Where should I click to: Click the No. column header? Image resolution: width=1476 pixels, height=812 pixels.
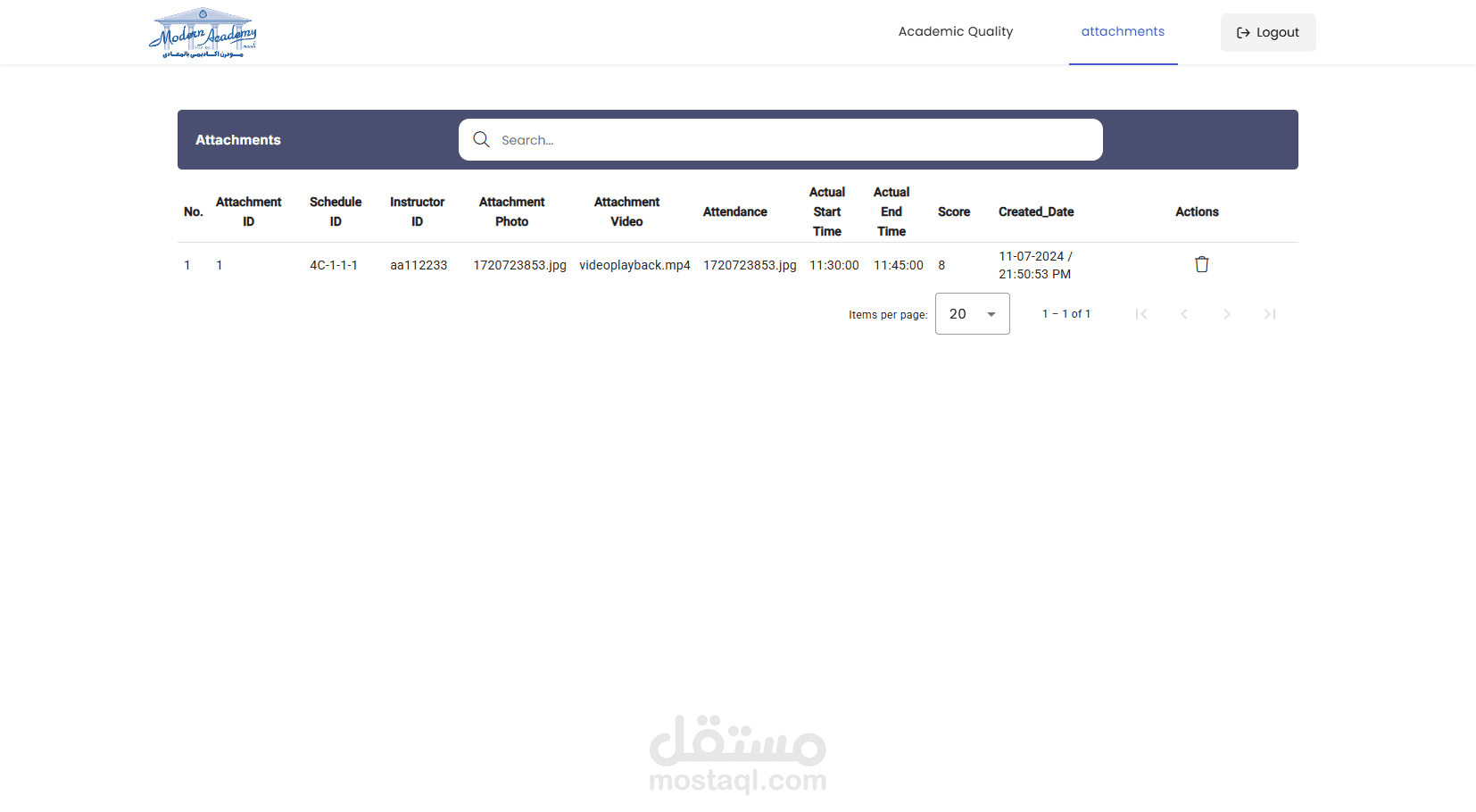click(x=194, y=211)
